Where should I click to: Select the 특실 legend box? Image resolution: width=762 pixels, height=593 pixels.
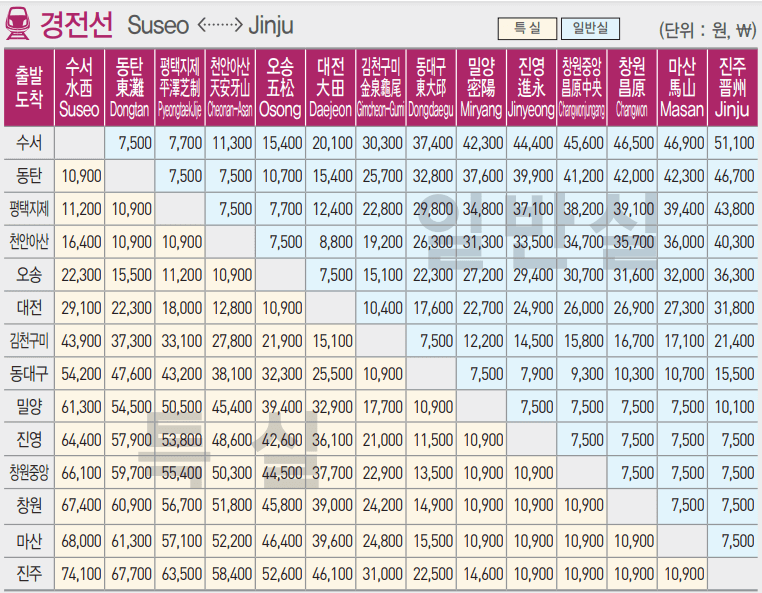(x=527, y=28)
